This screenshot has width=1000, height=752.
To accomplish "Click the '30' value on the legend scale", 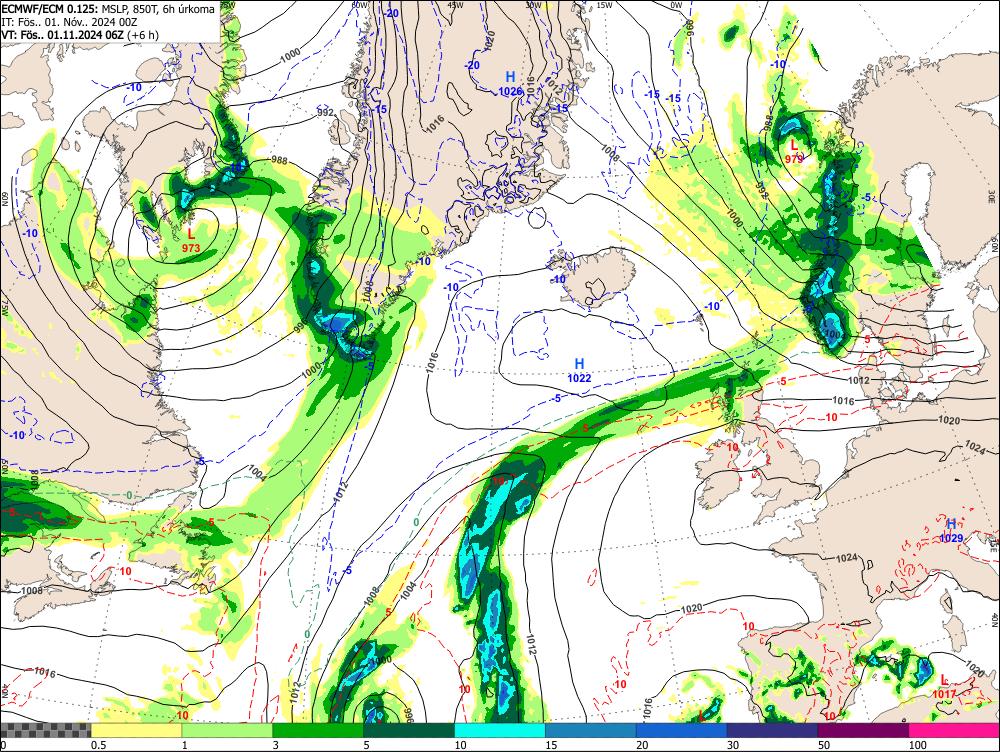I will tap(733, 745).
